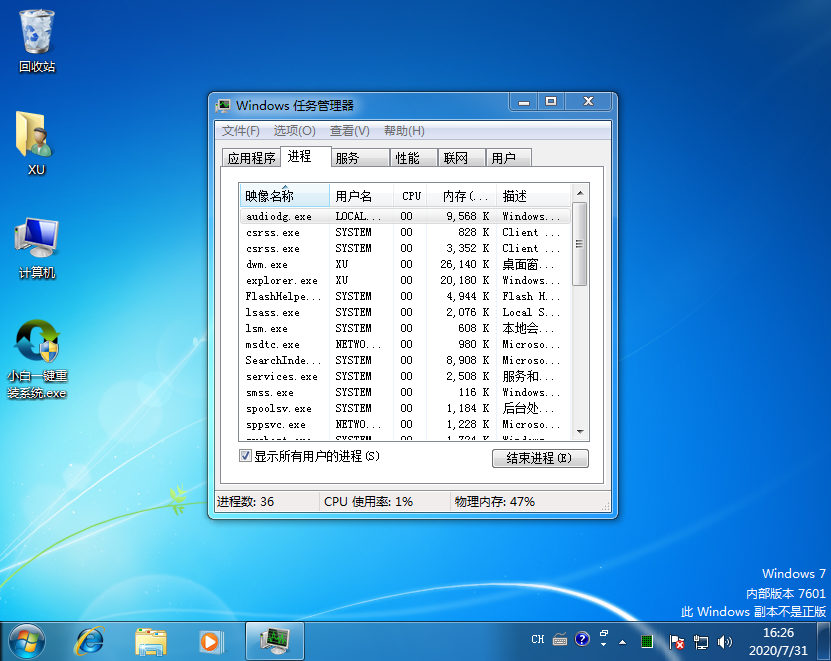Click the CH language indicator in tray
Screen dimensions: 831x661
click(x=537, y=640)
